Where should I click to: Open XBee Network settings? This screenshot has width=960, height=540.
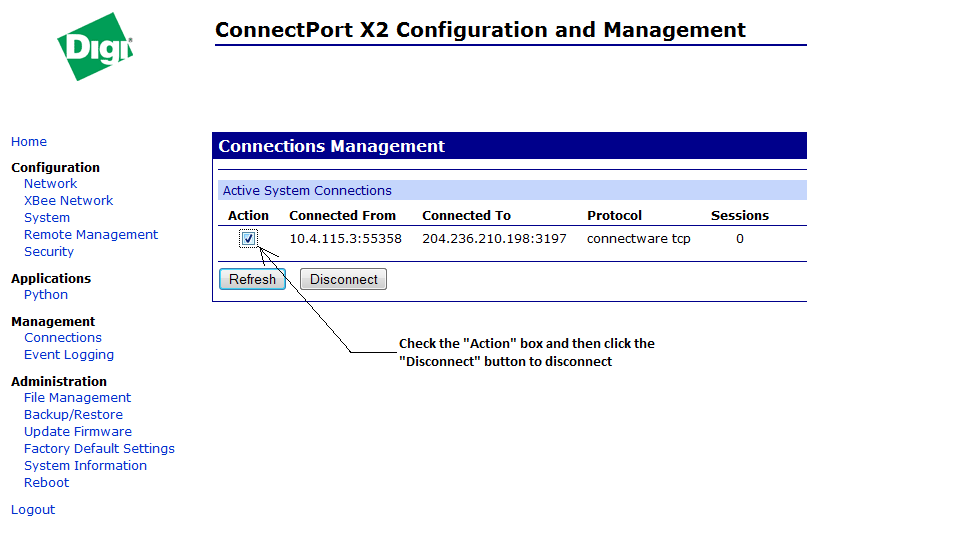pyautogui.click(x=68, y=201)
